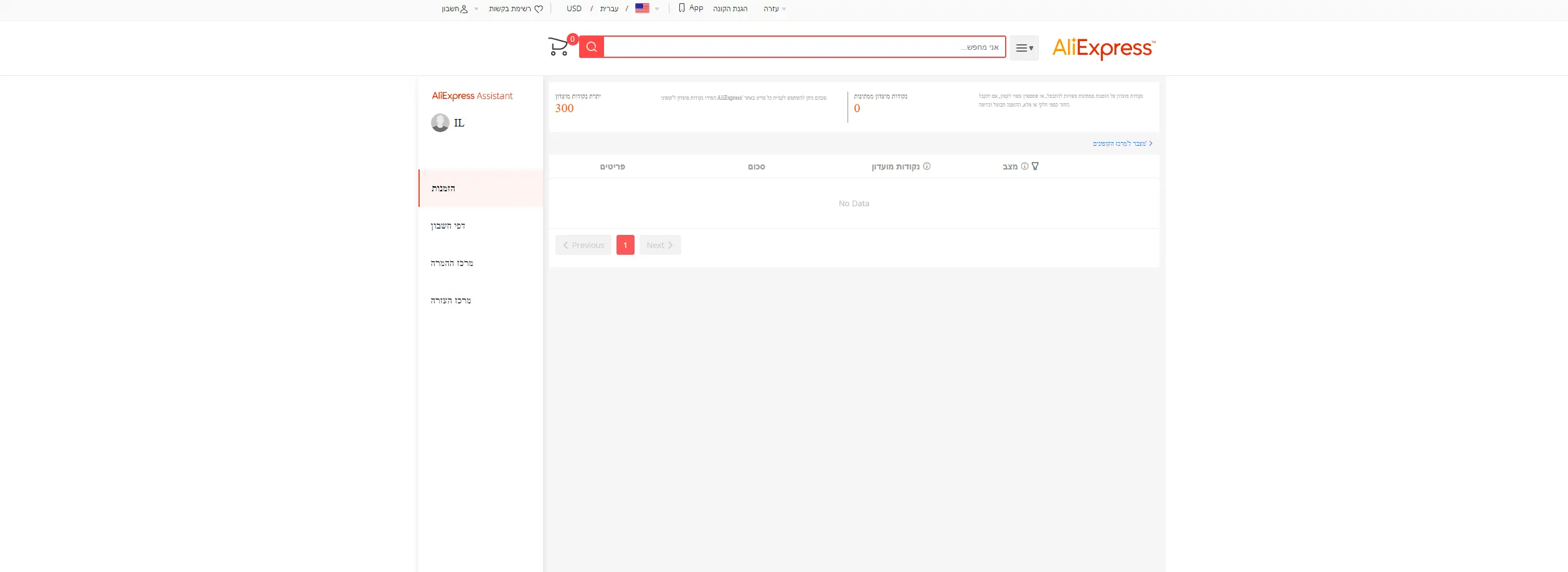Click the US flag icon
Screen dimensions: 1568x572
coord(642,8)
